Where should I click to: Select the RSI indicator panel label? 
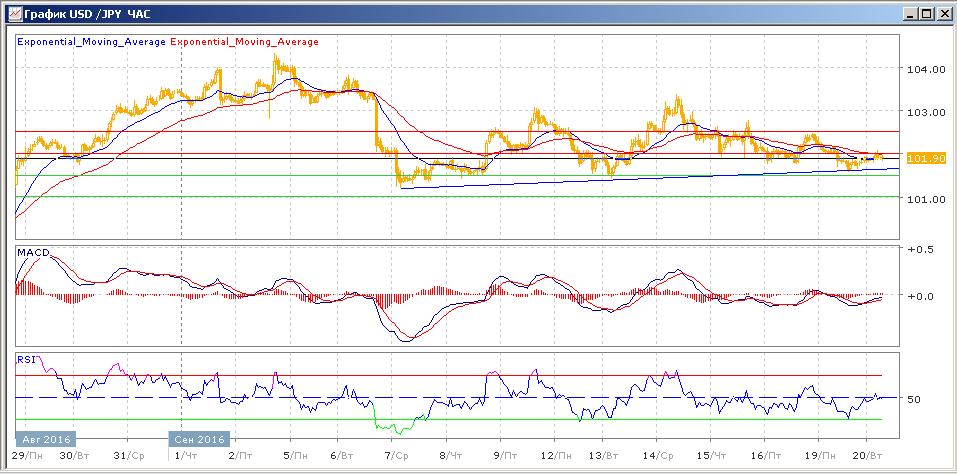pos(26,358)
